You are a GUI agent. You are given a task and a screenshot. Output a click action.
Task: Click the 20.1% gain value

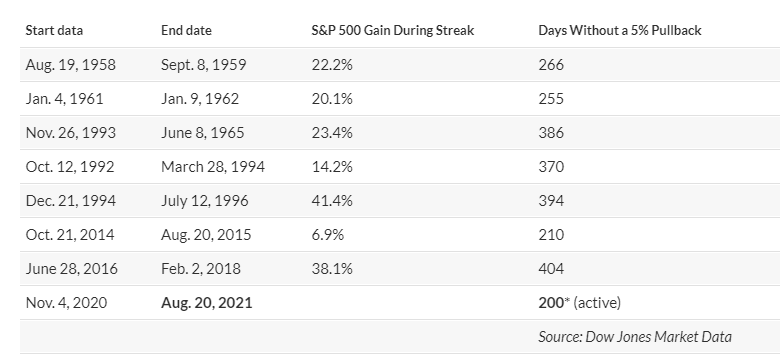pyautogui.click(x=332, y=98)
